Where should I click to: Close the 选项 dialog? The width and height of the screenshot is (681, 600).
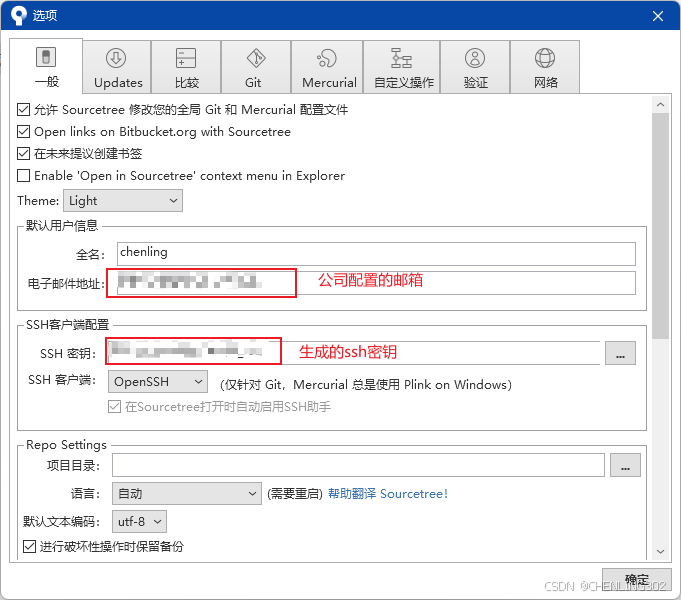tap(658, 16)
